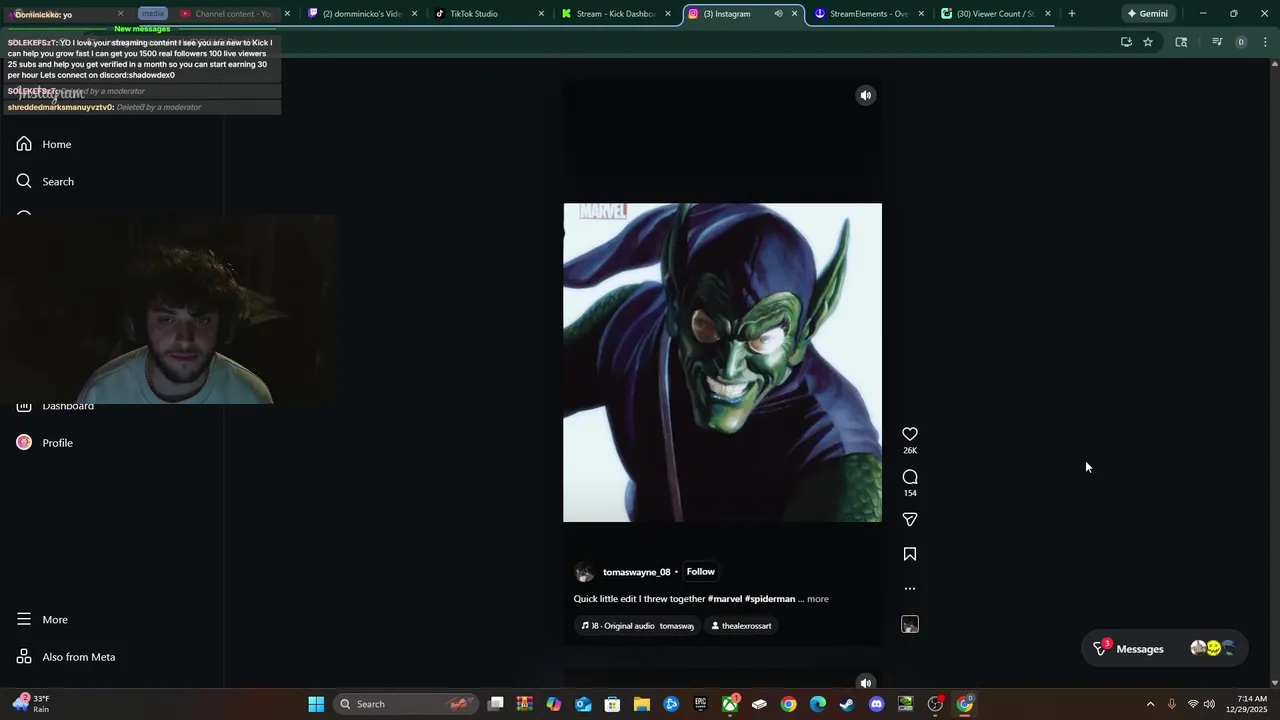Switch to the Stream - Kick Dashboard tab
The image size is (1280, 720).
tap(617, 14)
